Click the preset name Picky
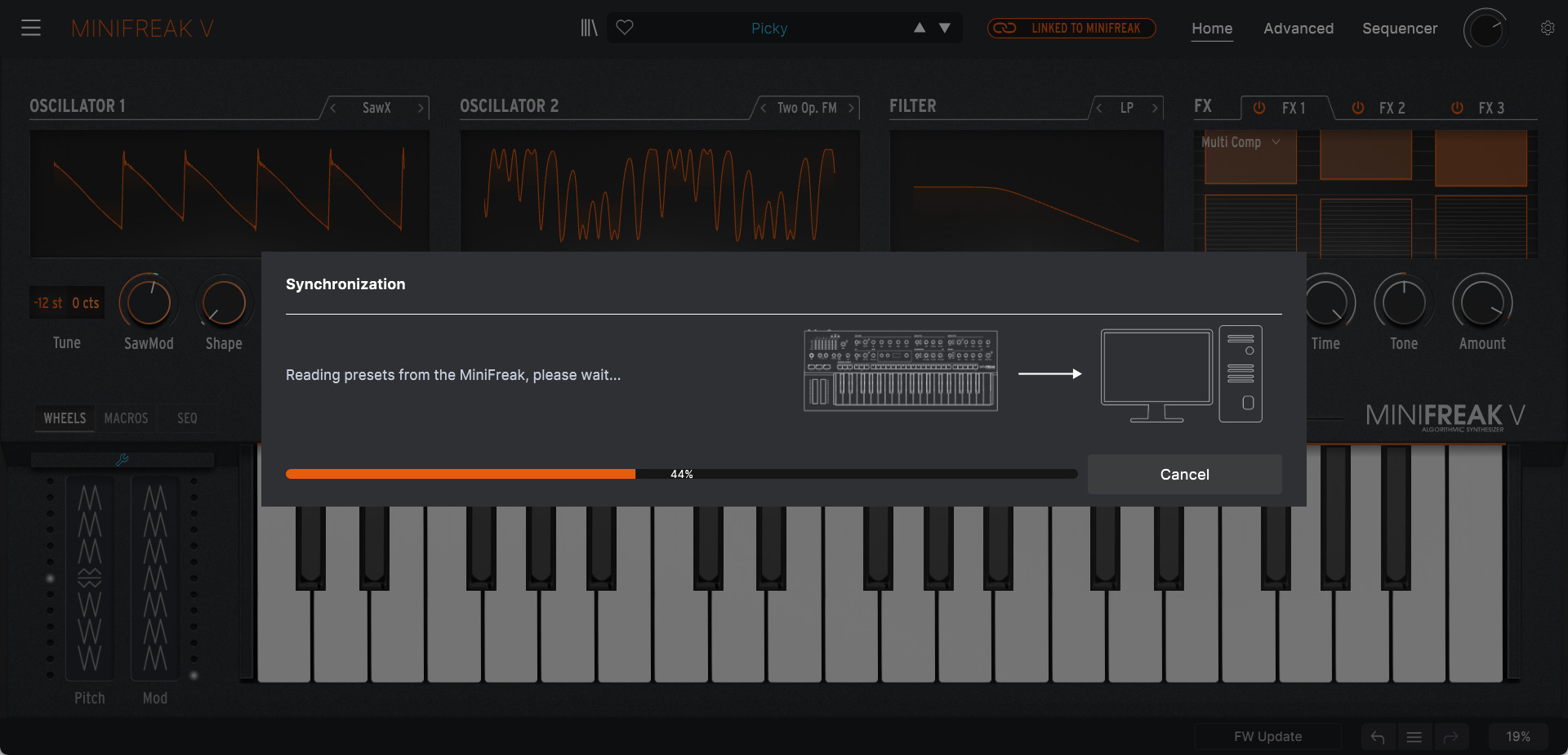Screen dimensions: 1568x755 [x=769, y=29]
